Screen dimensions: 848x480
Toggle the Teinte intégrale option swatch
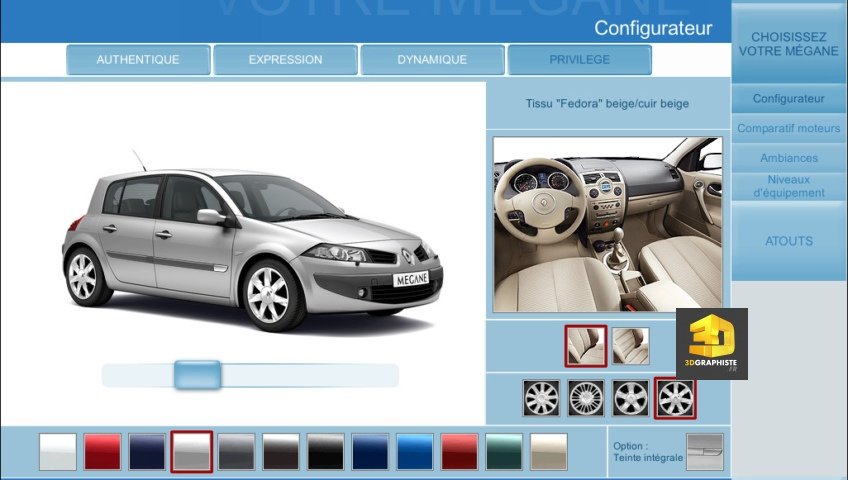(x=705, y=452)
